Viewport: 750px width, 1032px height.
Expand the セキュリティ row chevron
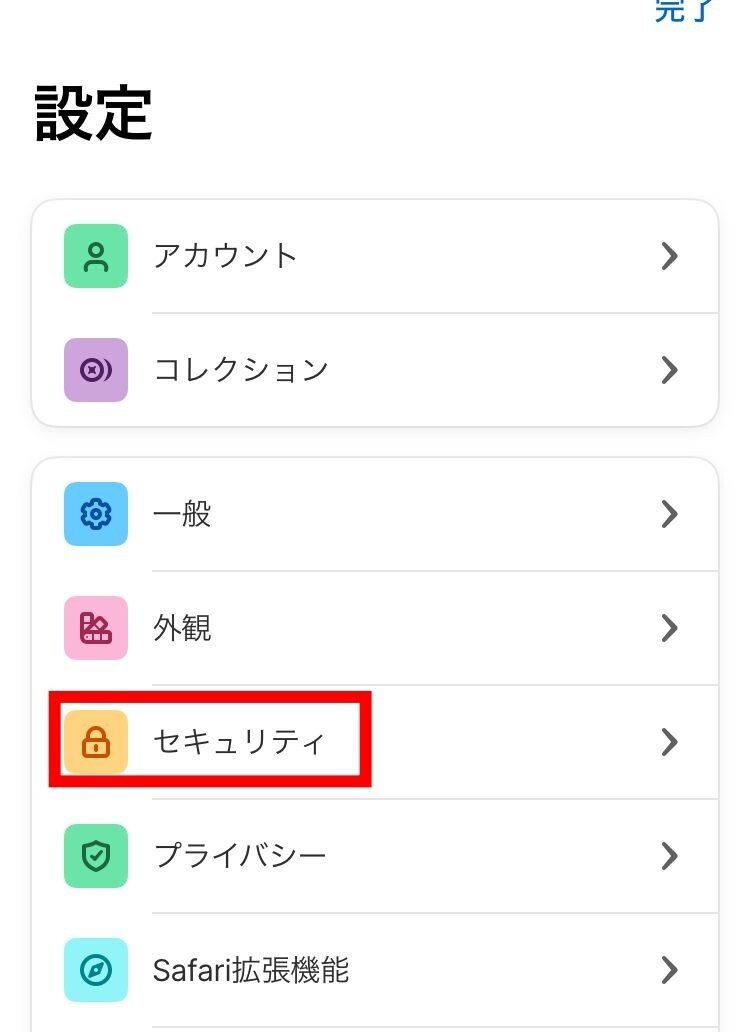click(670, 742)
